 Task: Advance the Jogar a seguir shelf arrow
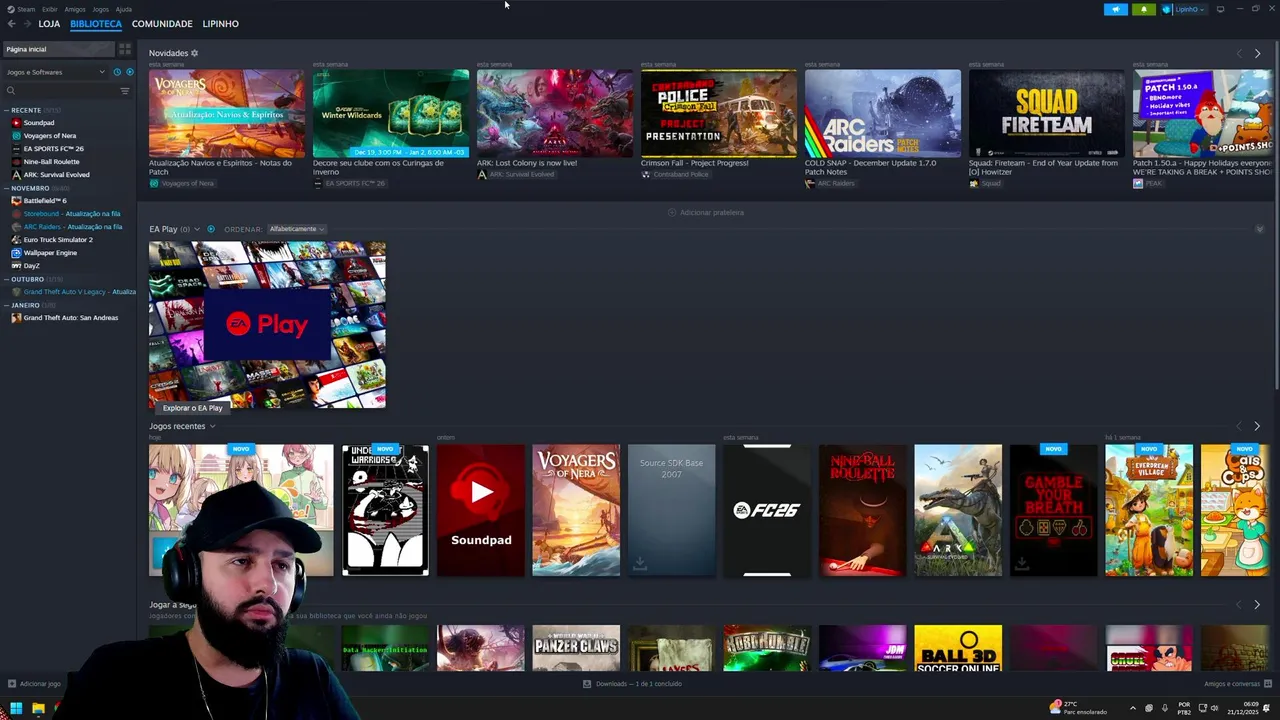[x=1257, y=604]
